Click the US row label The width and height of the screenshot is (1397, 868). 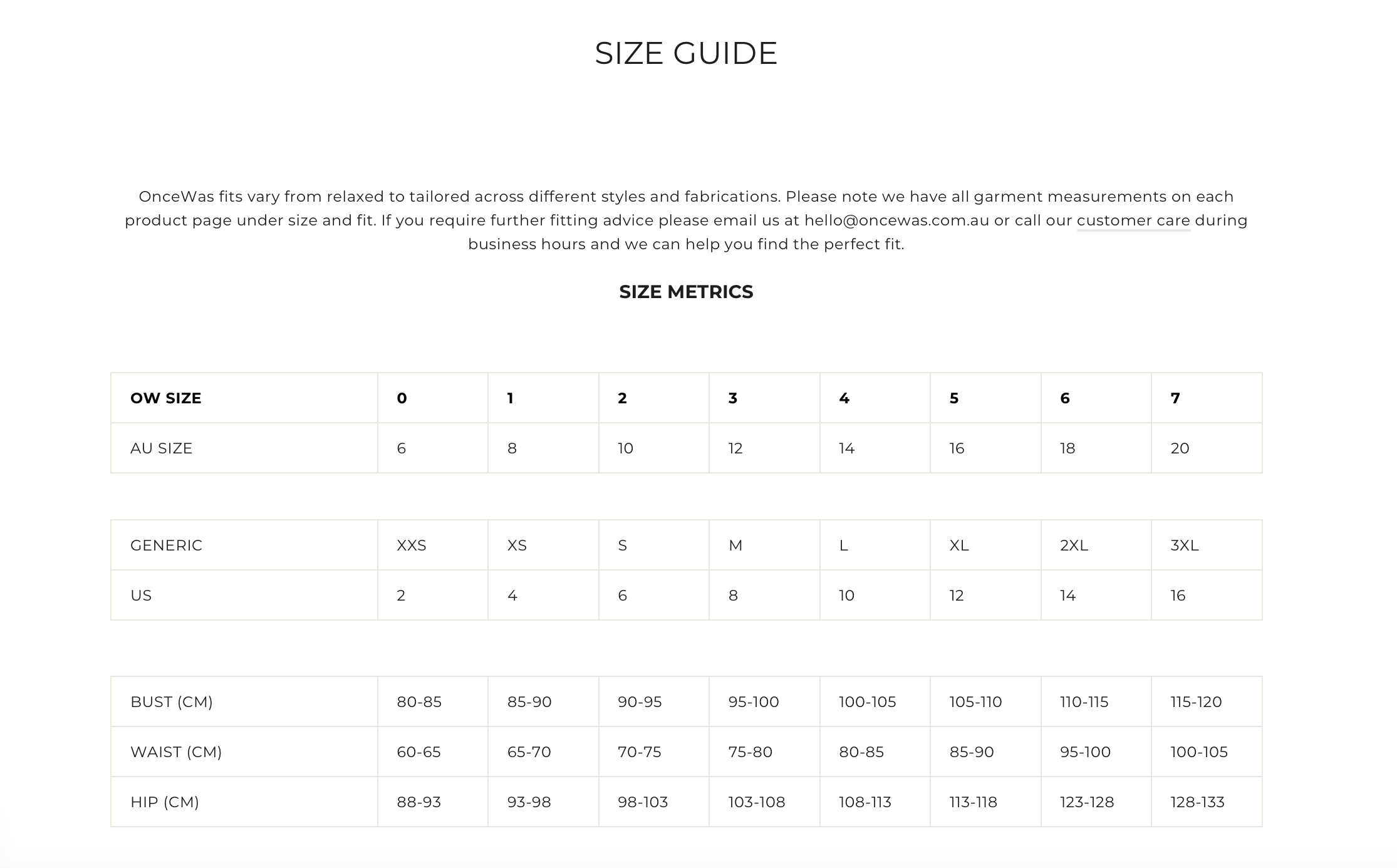click(141, 596)
